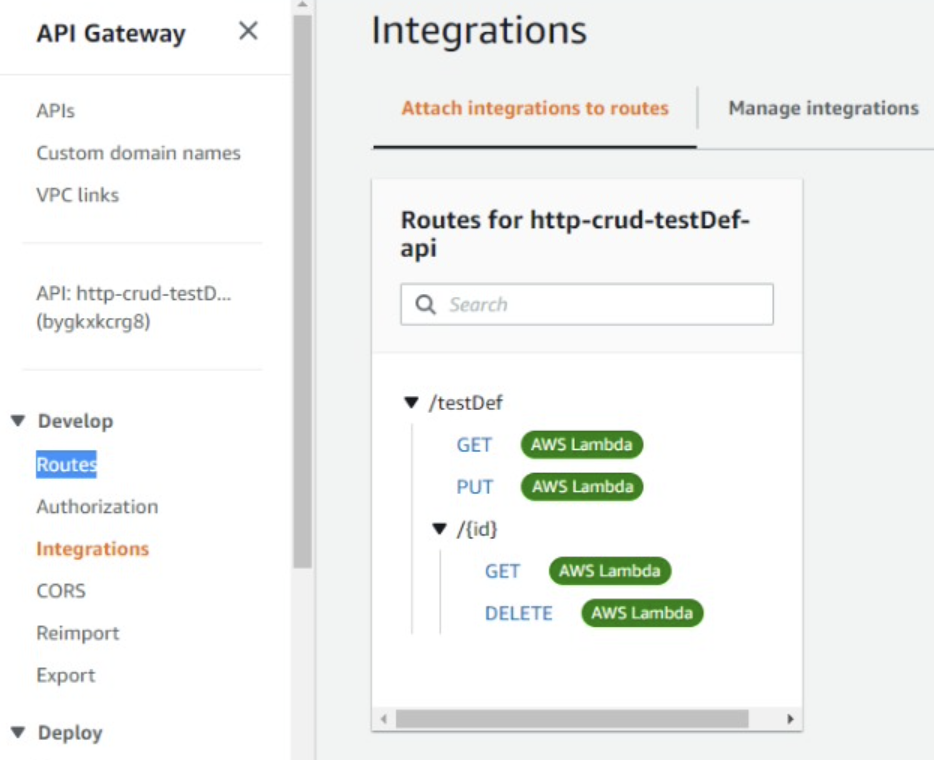
Task: Click the API Gateway title
Action: click(x=111, y=33)
